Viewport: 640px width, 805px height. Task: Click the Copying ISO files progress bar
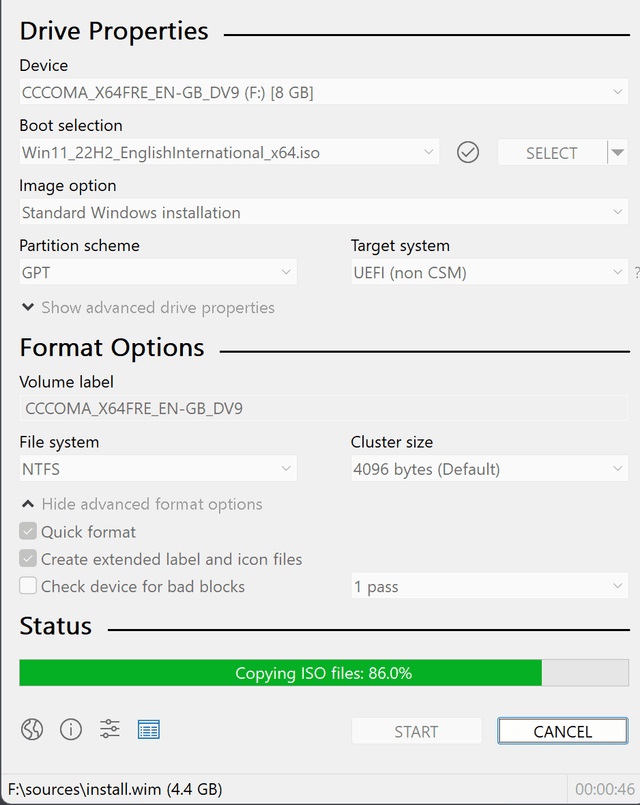coord(323,673)
